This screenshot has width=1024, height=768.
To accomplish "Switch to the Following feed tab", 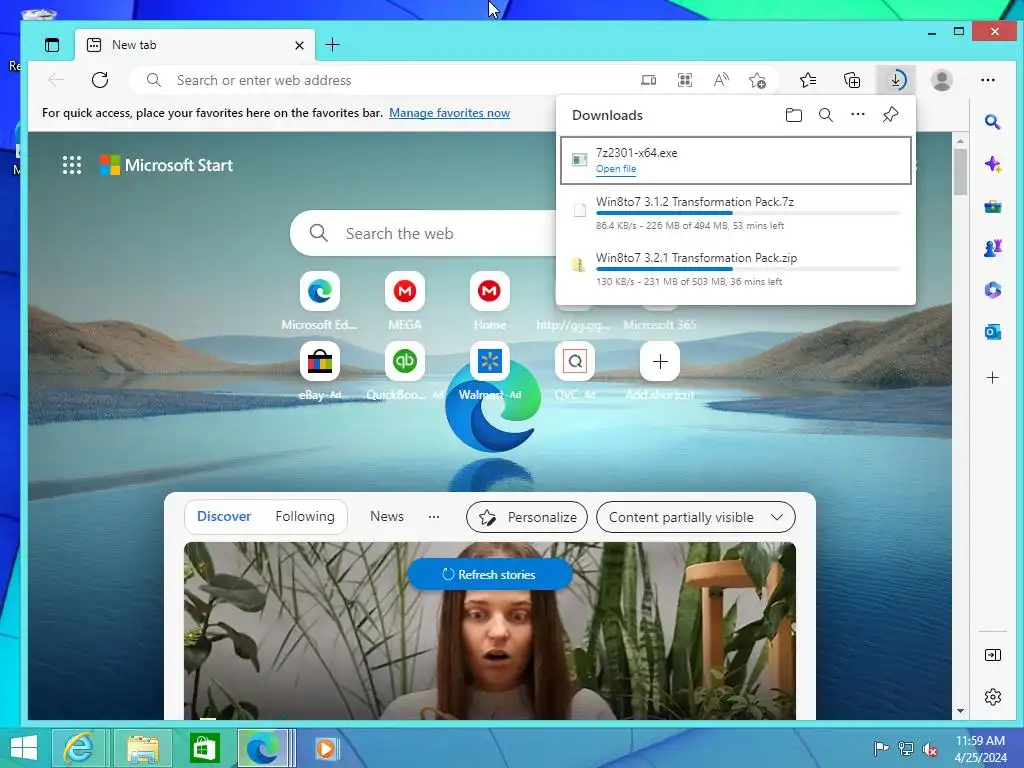I will (x=305, y=517).
